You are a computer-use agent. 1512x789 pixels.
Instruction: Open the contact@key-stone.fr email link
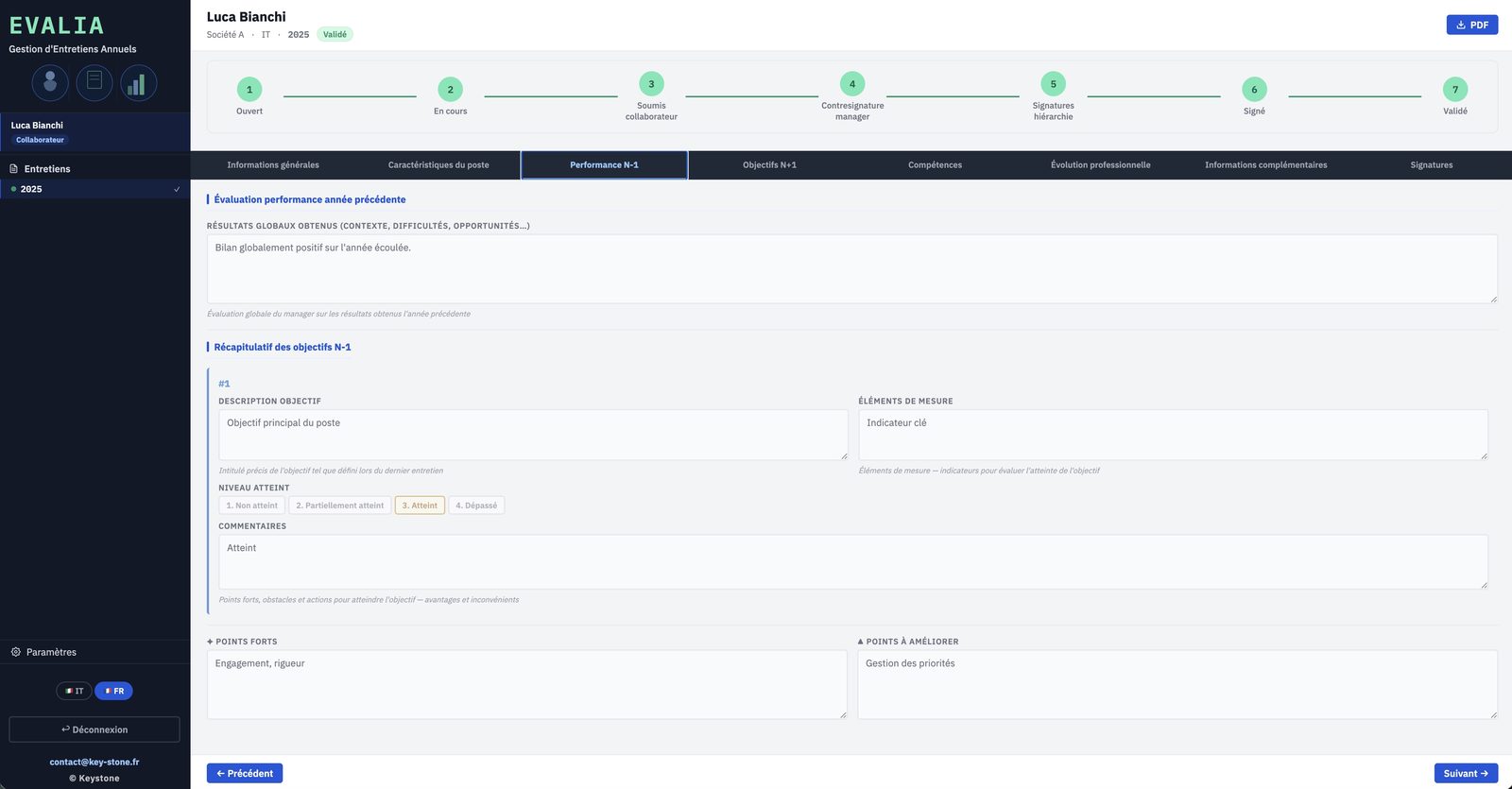(x=94, y=762)
